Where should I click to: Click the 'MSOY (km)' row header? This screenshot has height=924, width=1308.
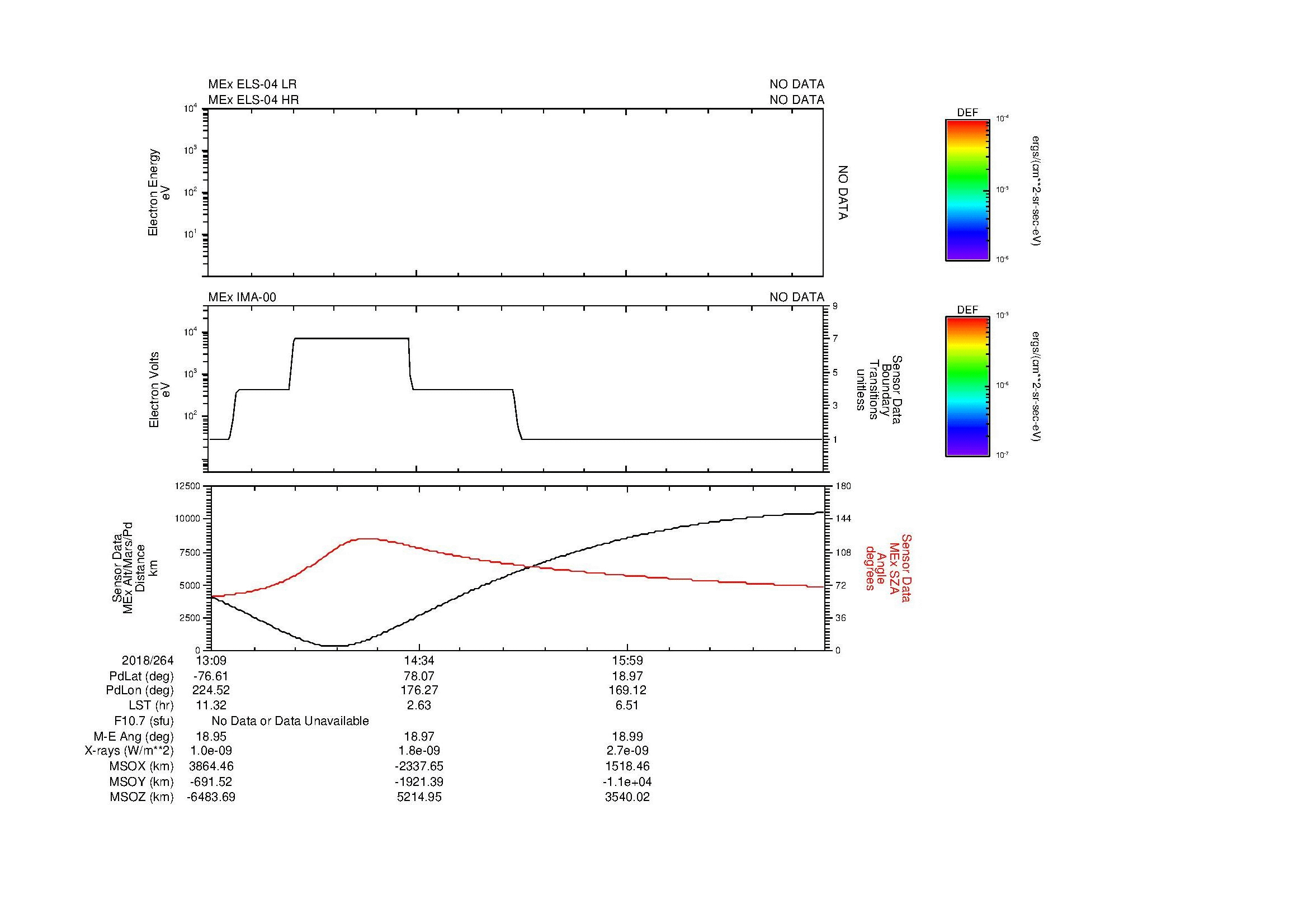[x=141, y=781]
